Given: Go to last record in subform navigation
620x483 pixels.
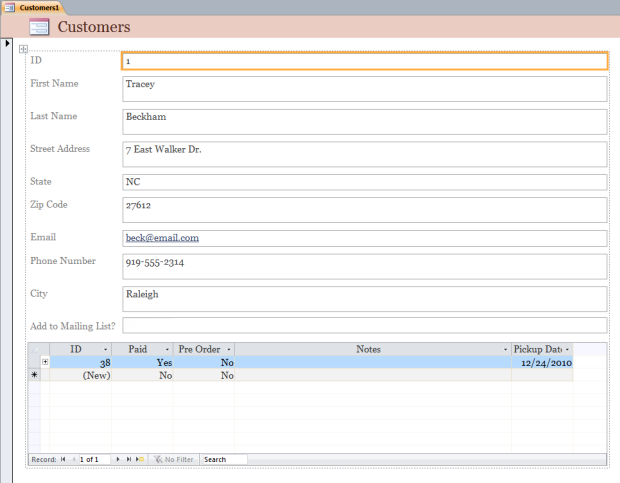Looking at the screenshot, I should (128, 459).
